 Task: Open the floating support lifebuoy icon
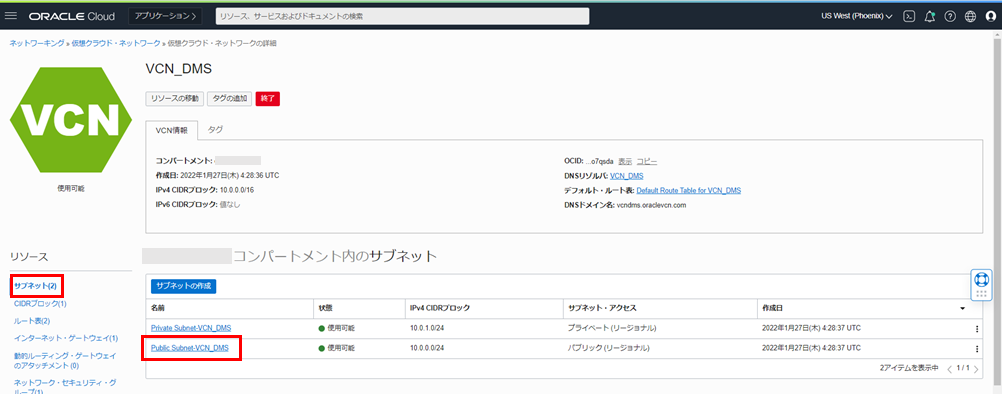click(981, 279)
